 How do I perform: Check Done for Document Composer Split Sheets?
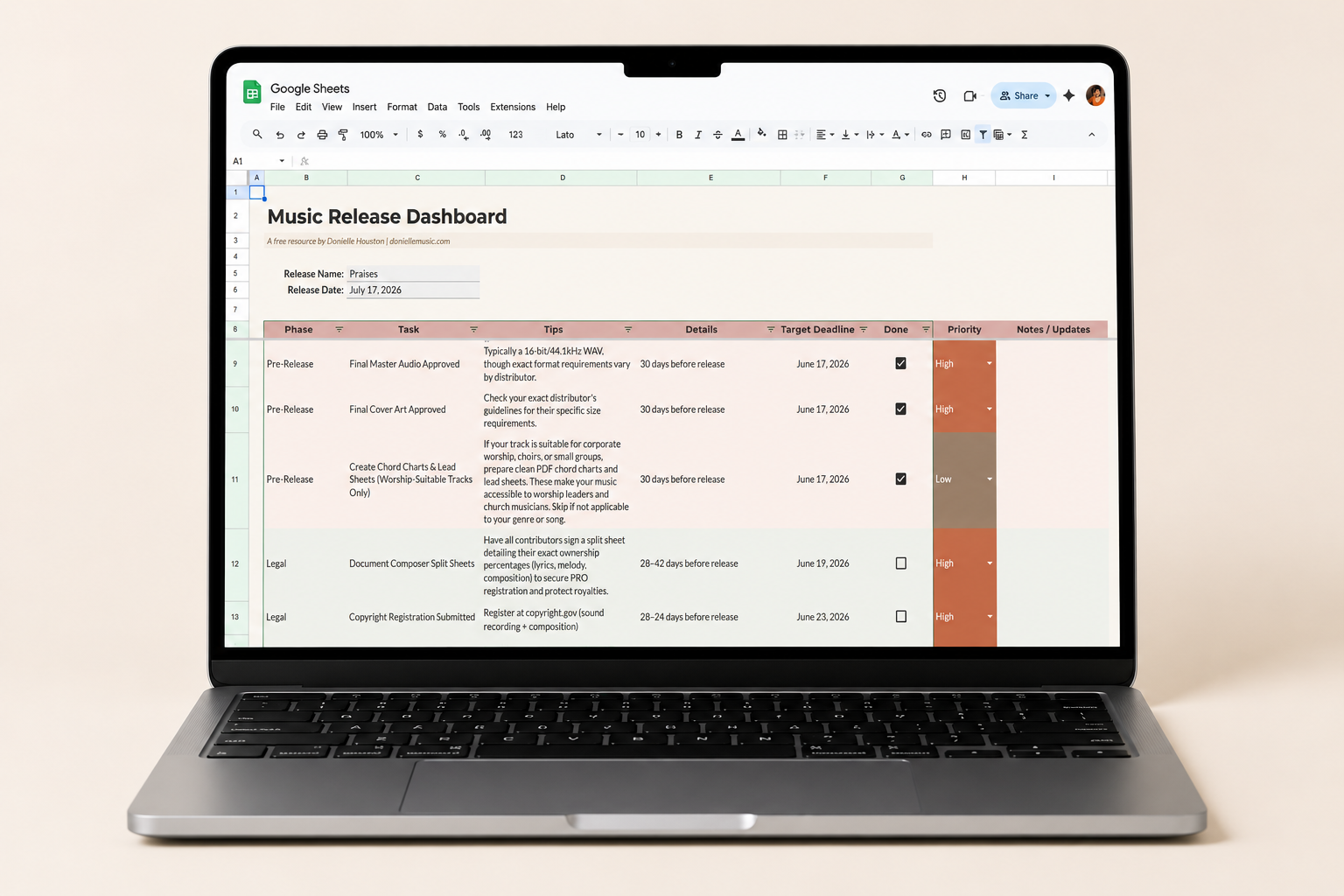click(901, 563)
